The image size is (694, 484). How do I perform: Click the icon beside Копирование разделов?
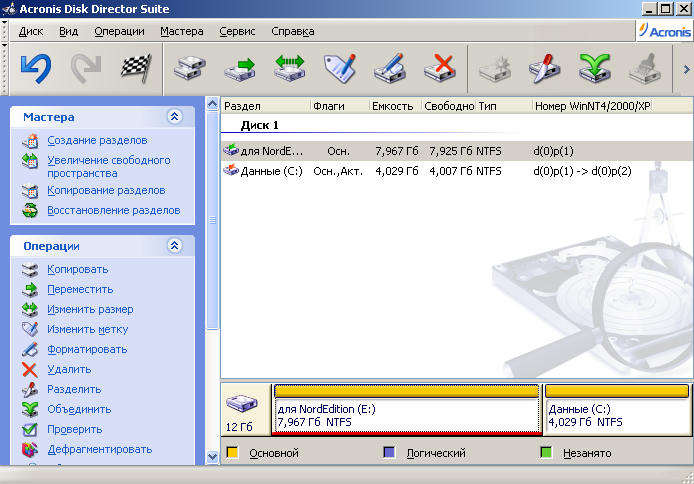30,191
